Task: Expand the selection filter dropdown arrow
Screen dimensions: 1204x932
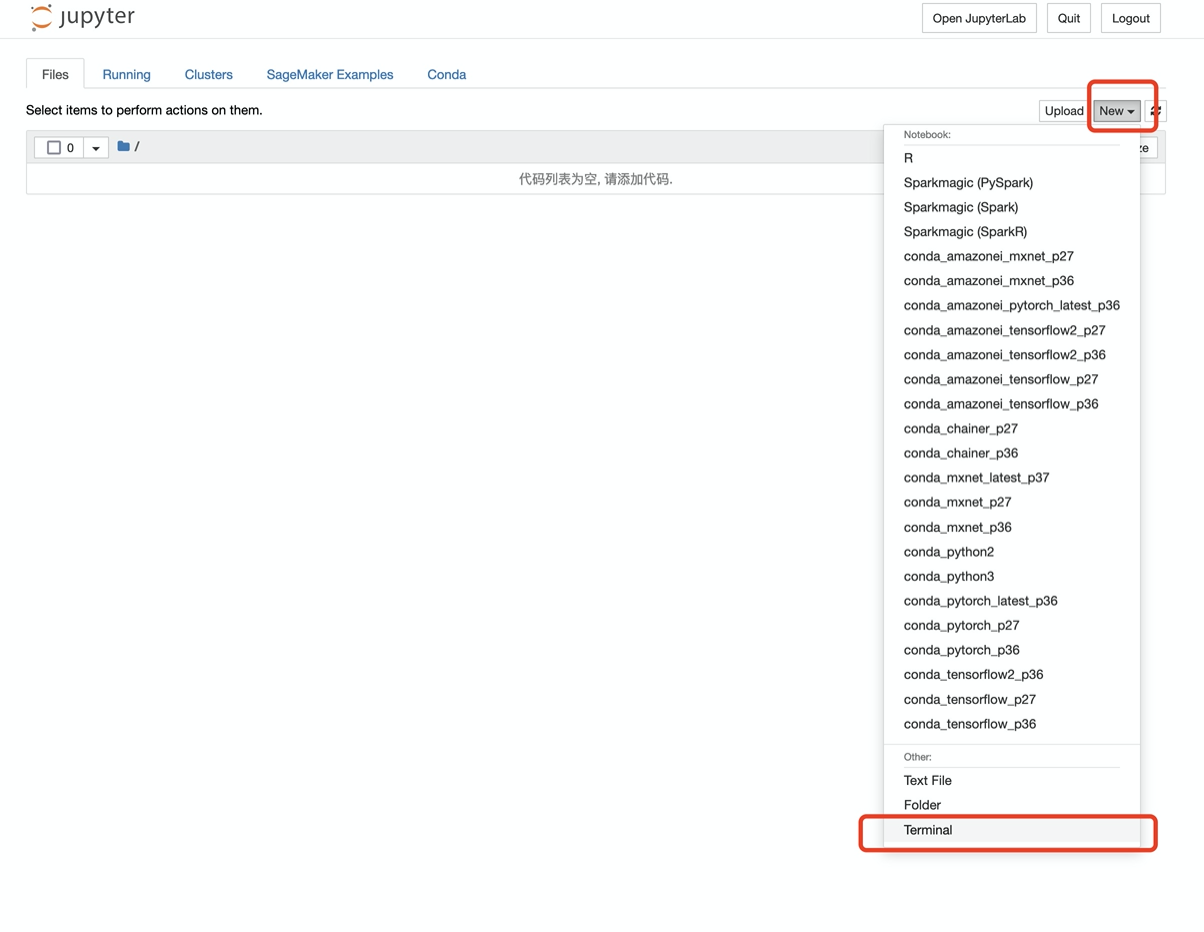Action: click(x=96, y=148)
